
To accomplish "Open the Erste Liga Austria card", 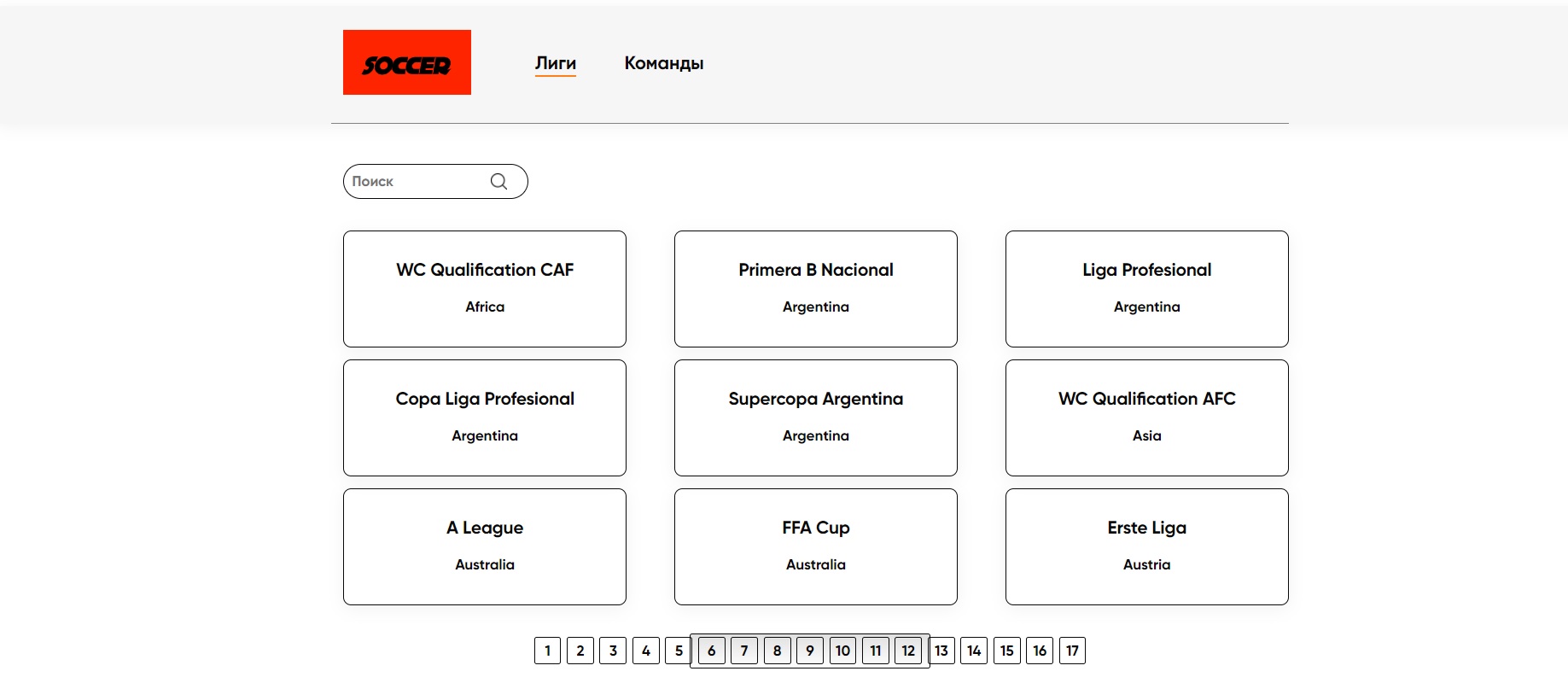I will (1146, 546).
